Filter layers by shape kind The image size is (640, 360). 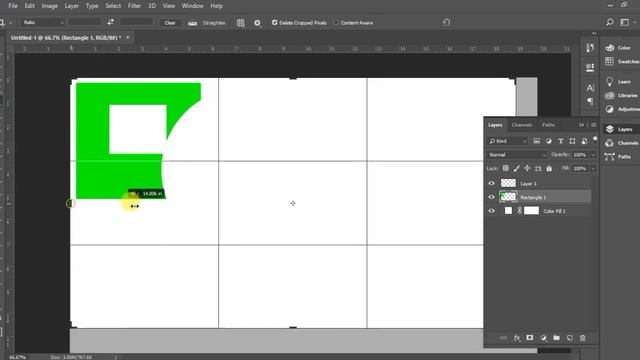point(572,141)
